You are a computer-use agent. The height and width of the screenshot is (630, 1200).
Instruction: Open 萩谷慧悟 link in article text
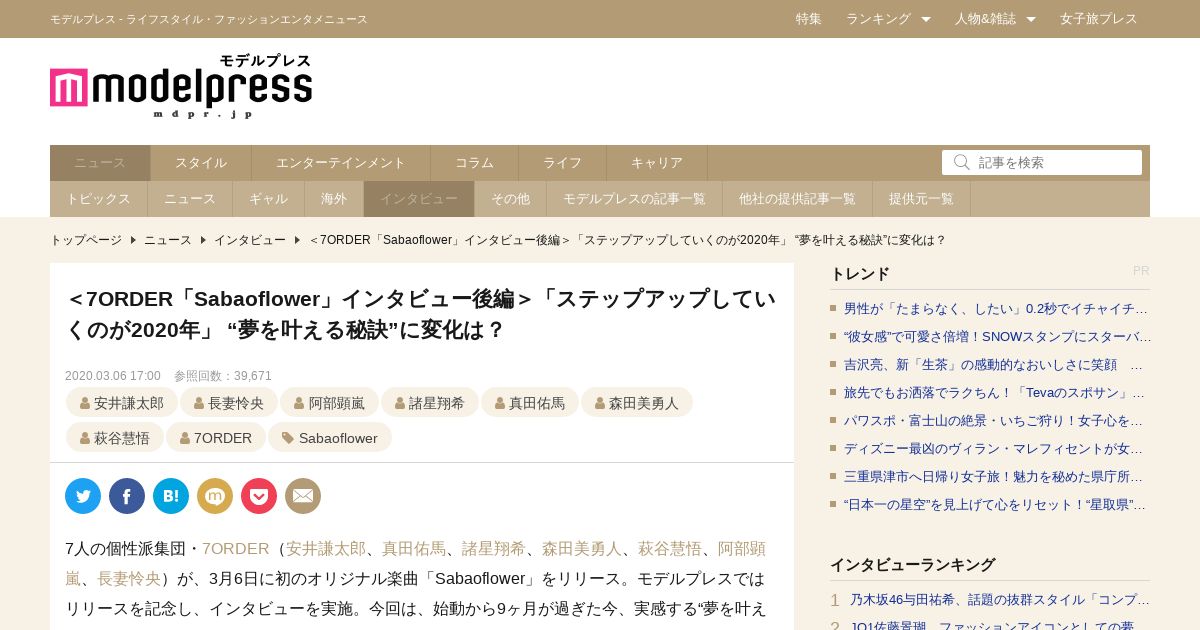670,548
